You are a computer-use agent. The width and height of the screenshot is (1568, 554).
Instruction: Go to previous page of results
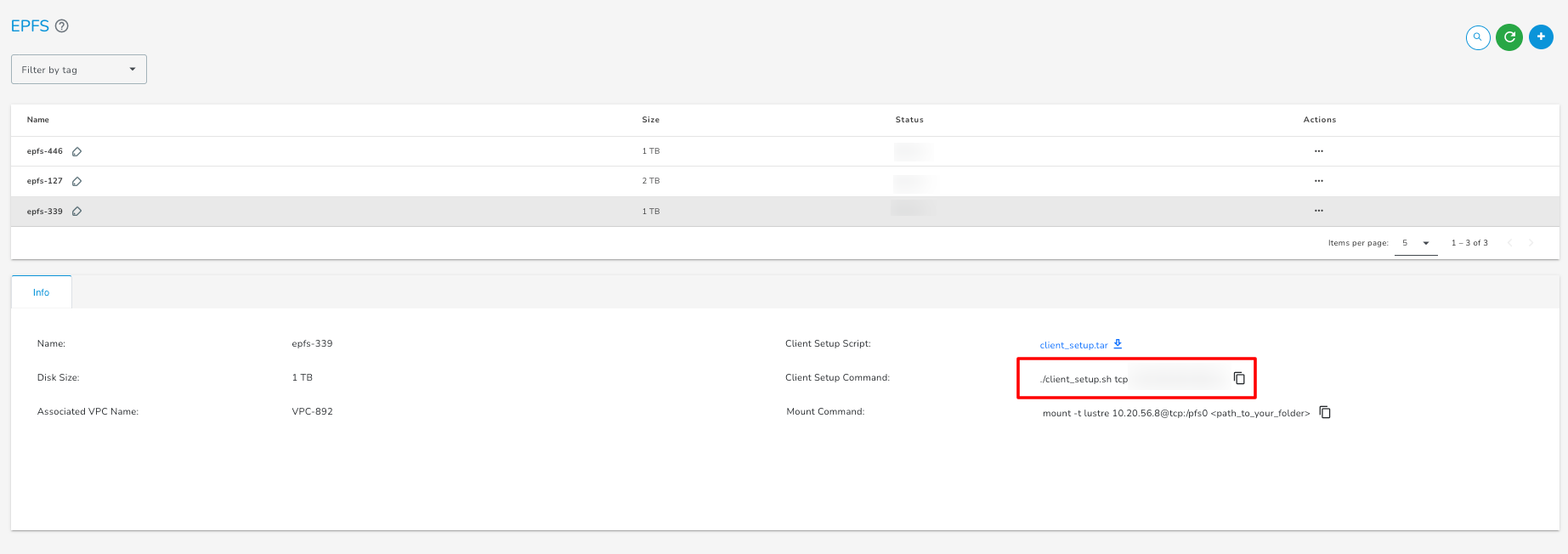click(1510, 243)
